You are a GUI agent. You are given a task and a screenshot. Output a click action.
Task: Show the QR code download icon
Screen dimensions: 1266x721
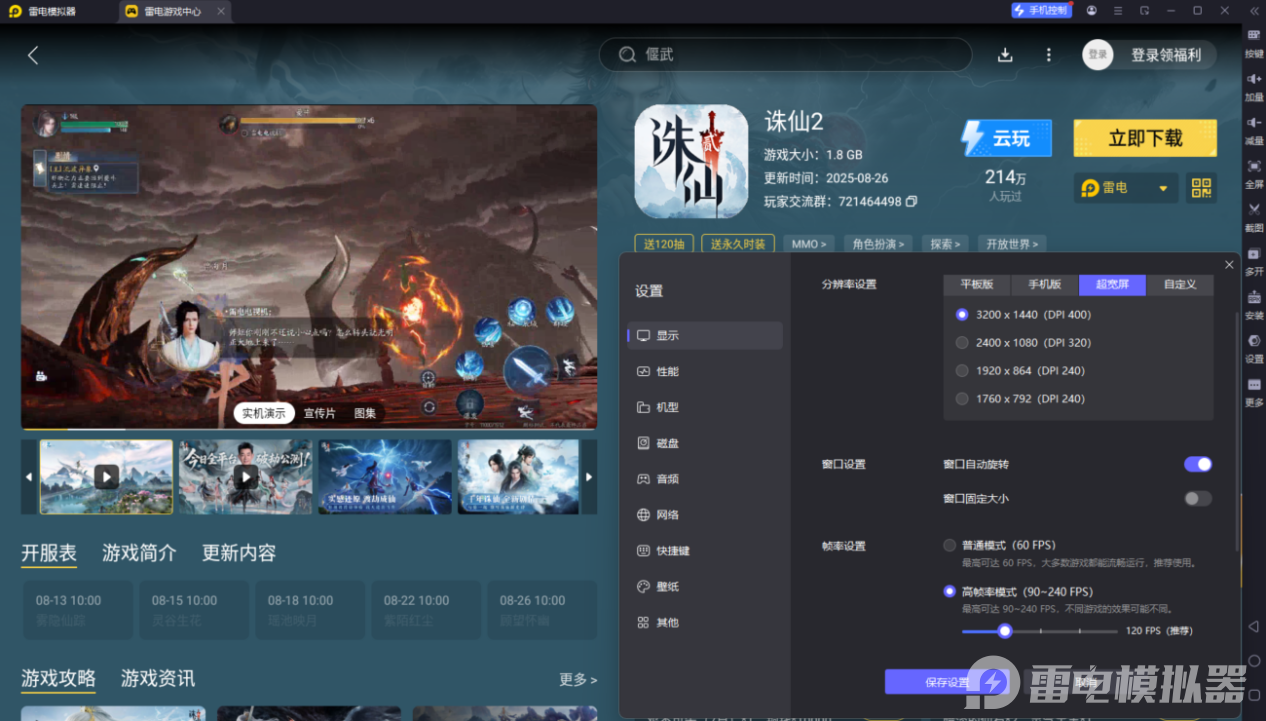[1201, 188]
